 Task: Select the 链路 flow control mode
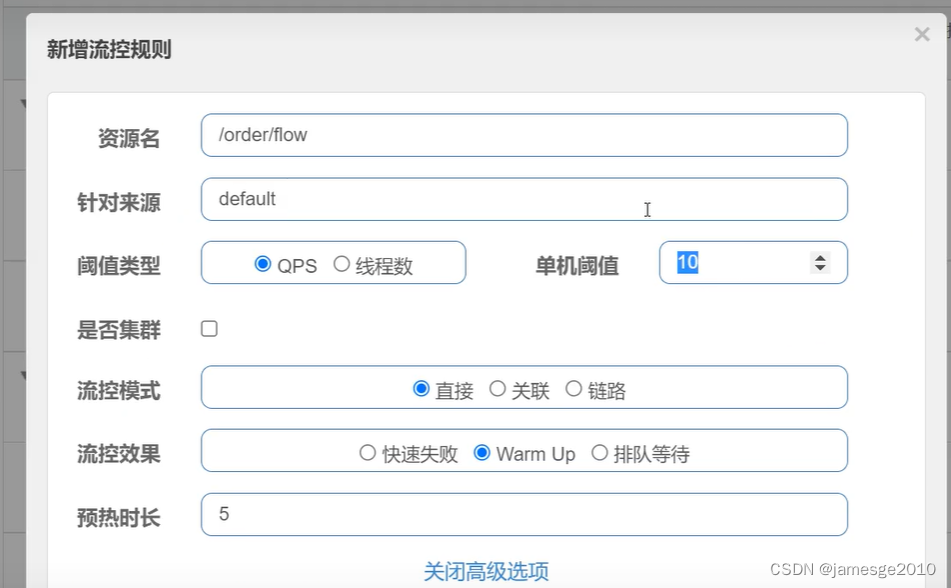tap(574, 388)
